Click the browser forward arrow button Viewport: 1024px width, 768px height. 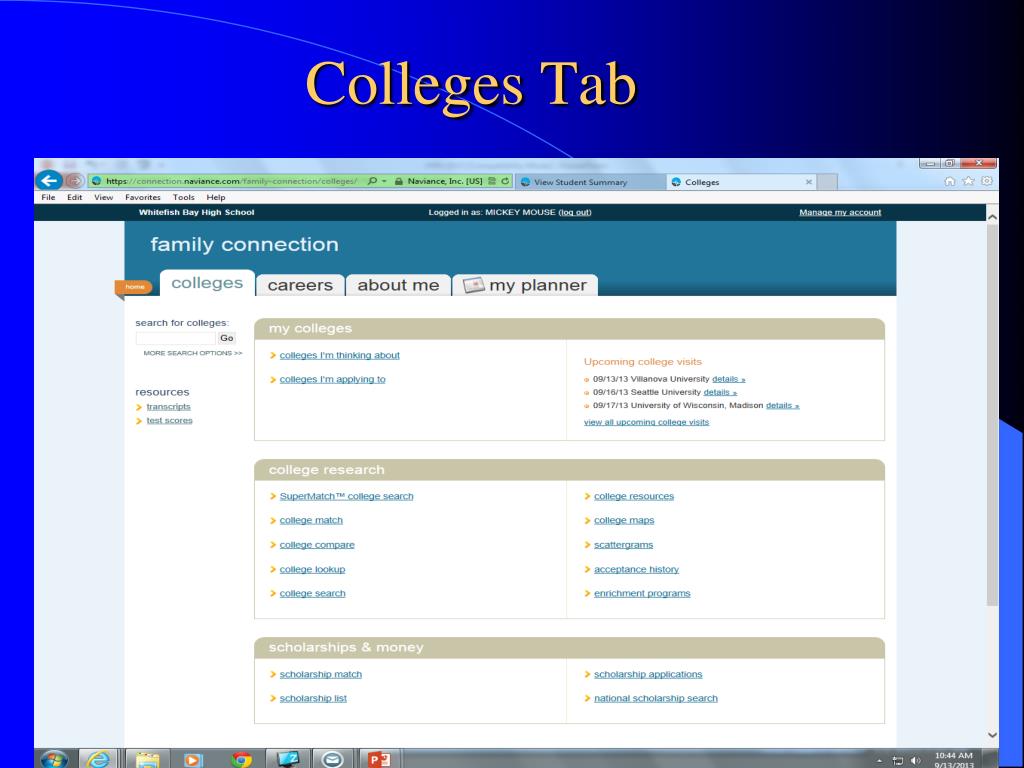[74, 181]
